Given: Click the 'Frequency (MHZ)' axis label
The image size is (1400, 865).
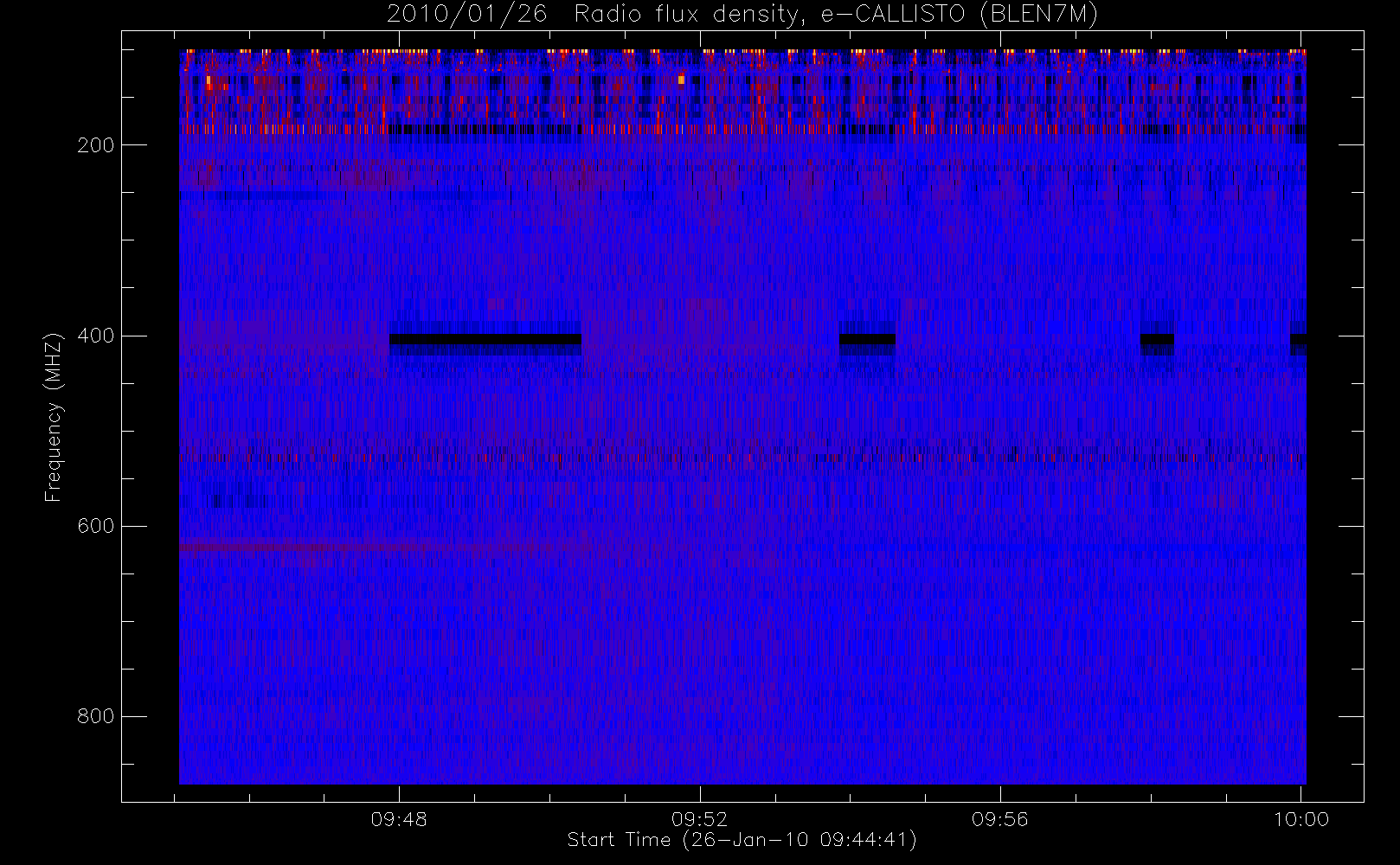Looking at the screenshot, I should pos(54,418).
